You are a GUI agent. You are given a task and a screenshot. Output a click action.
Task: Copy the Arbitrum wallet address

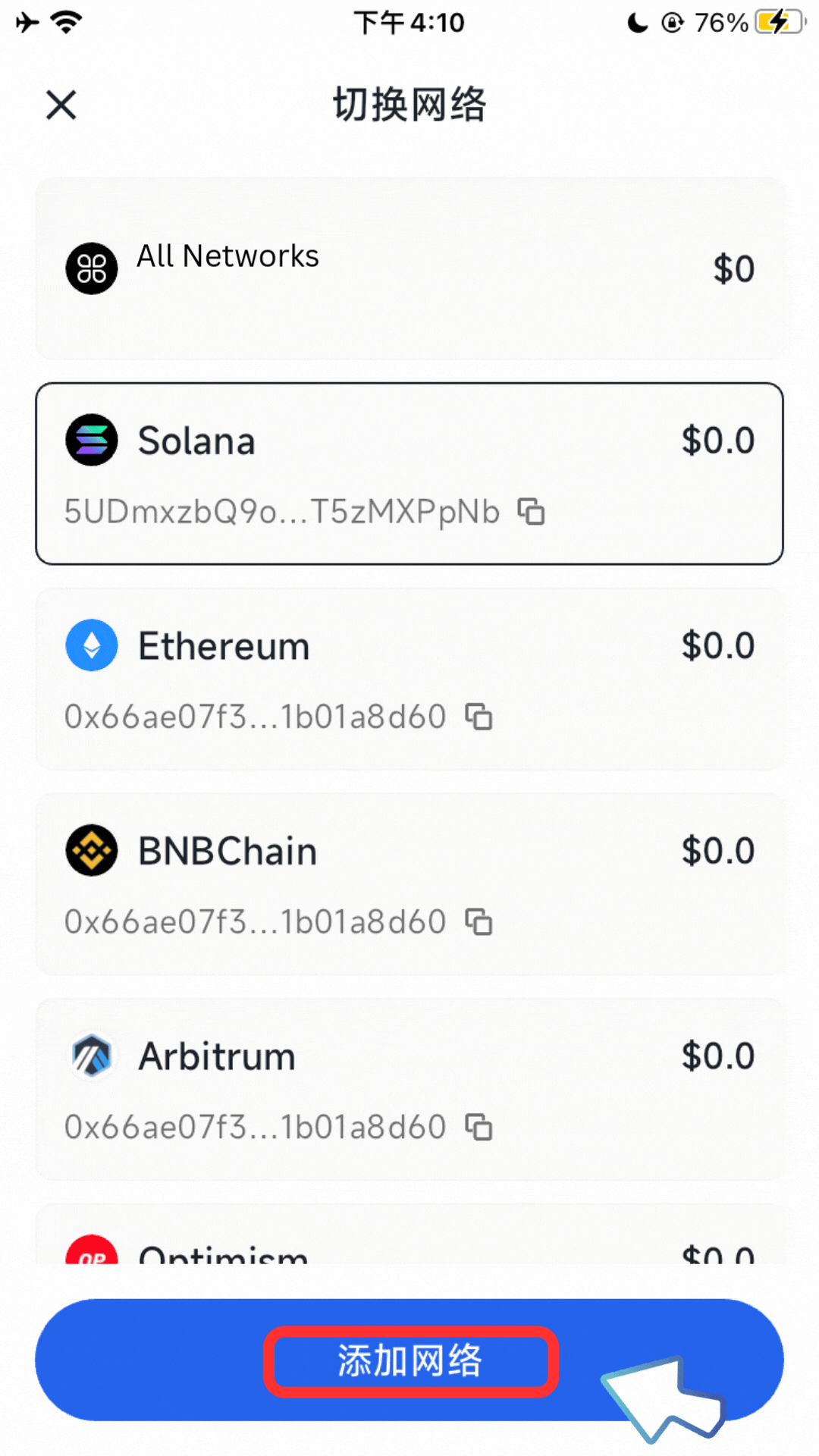(479, 1127)
